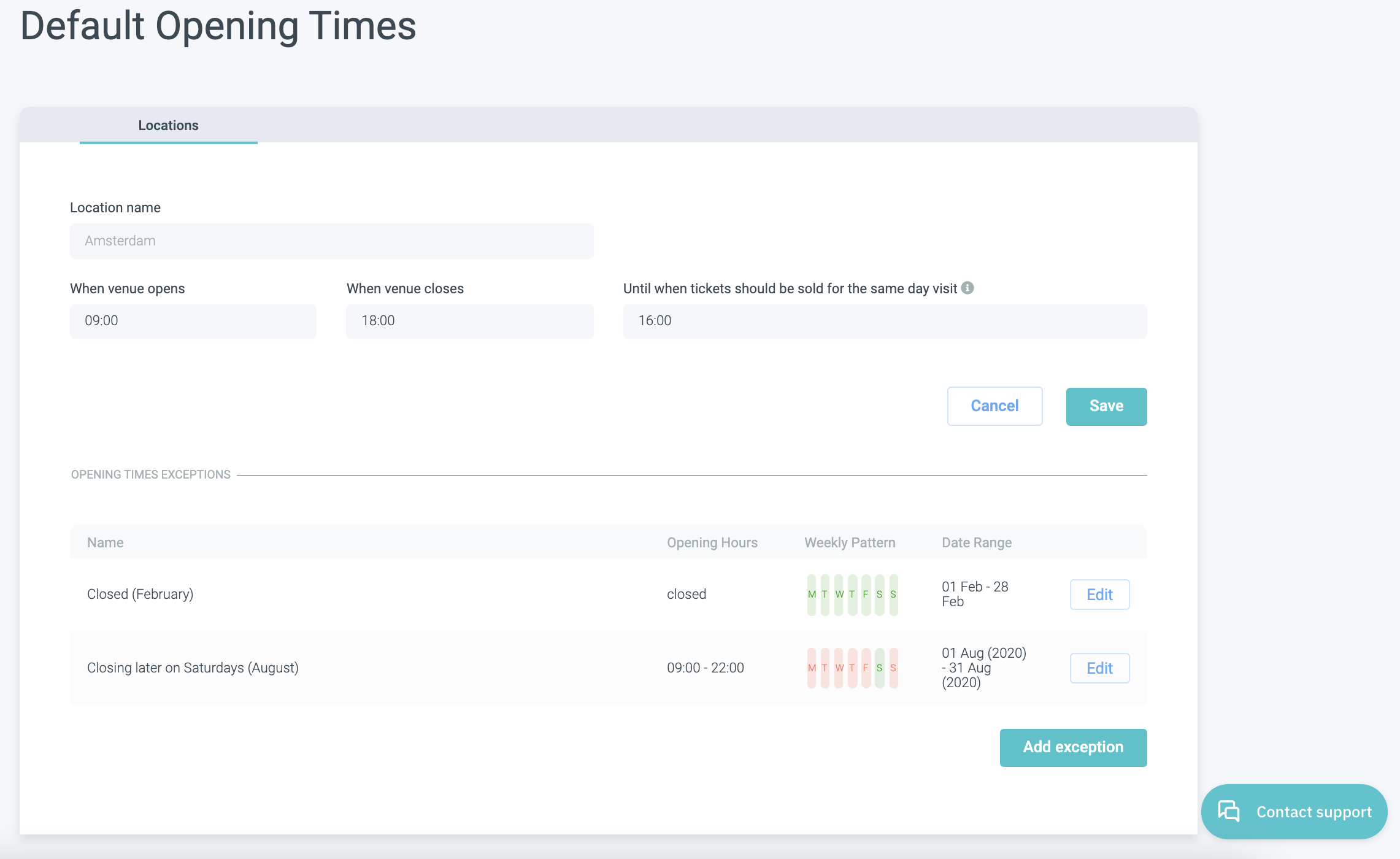Viewport: 1400px width, 859px height.
Task: Click green Saturday indicator in August exception row
Action: (x=879, y=668)
